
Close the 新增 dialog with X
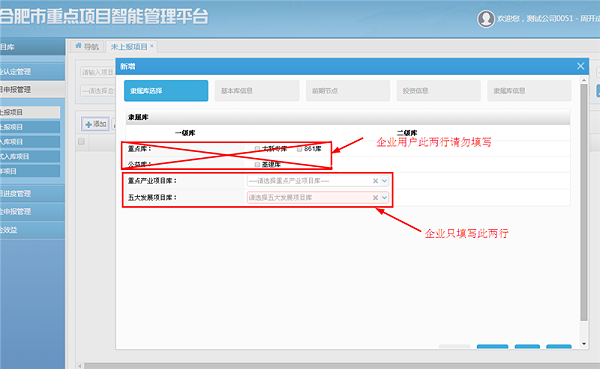coord(580,66)
